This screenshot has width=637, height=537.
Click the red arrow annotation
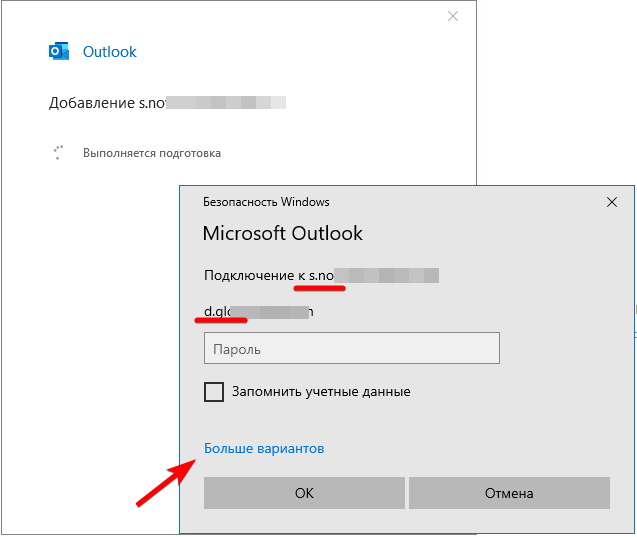pos(165,483)
